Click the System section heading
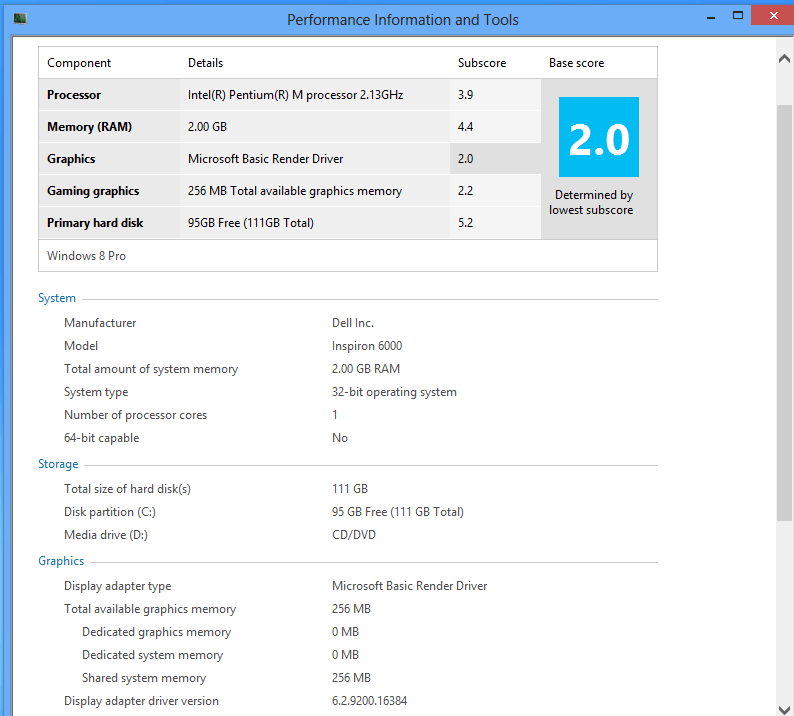This screenshot has width=794, height=716. click(57, 298)
